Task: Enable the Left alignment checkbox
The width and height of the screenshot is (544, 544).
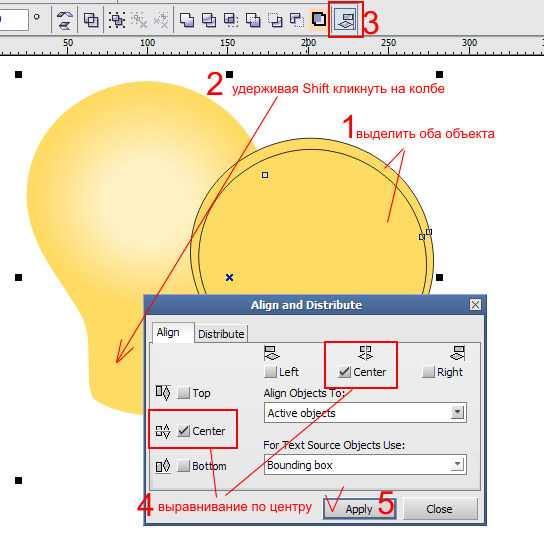Action: [270, 372]
